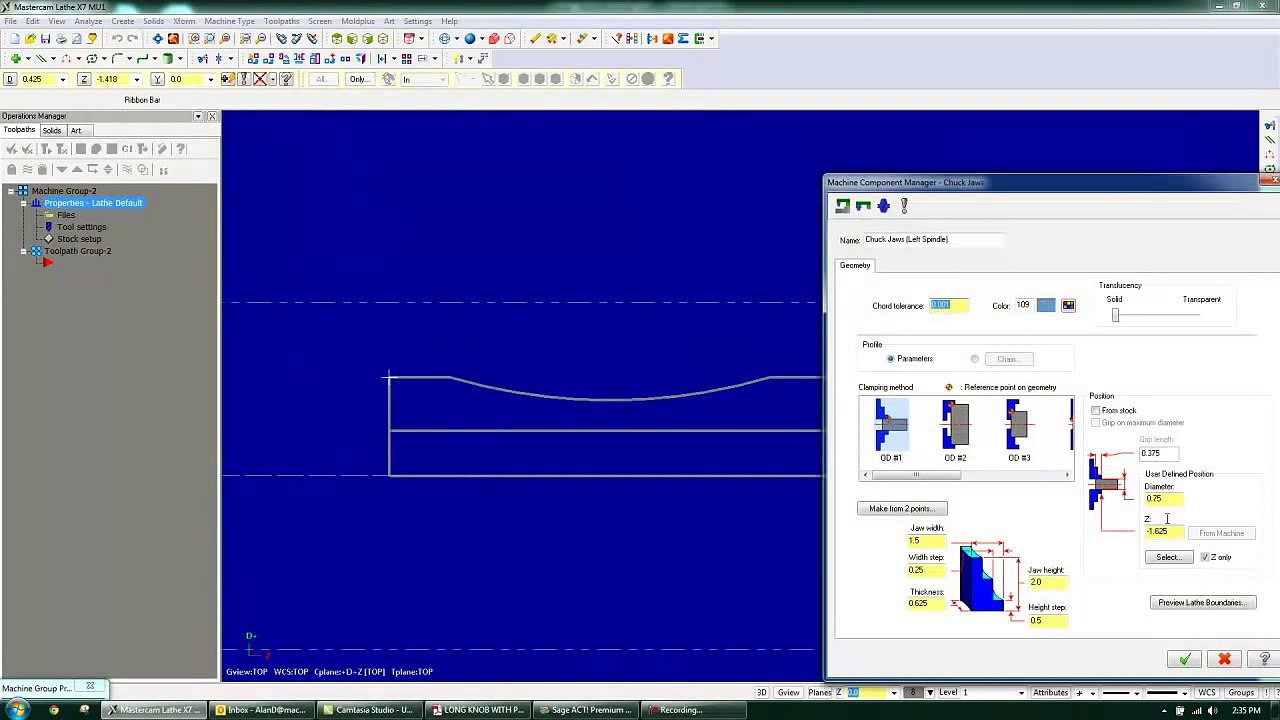Click the New file icon in toolbar
The height and width of the screenshot is (720, 1280).
14,39
